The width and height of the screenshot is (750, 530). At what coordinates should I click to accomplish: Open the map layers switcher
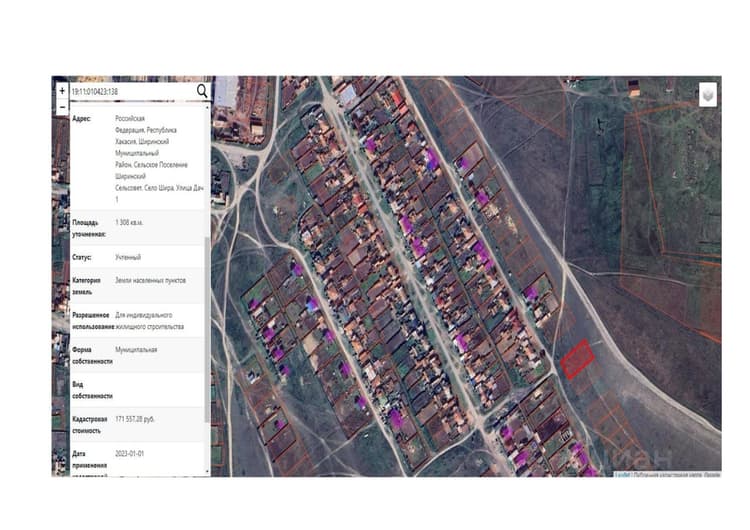click(x=708, y=95)
